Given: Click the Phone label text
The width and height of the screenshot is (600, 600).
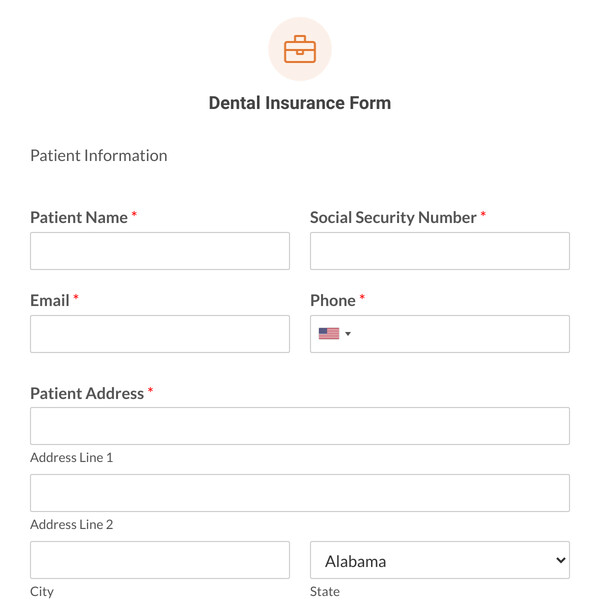Looking at the screenshot, I should click(x=333, y=300).
